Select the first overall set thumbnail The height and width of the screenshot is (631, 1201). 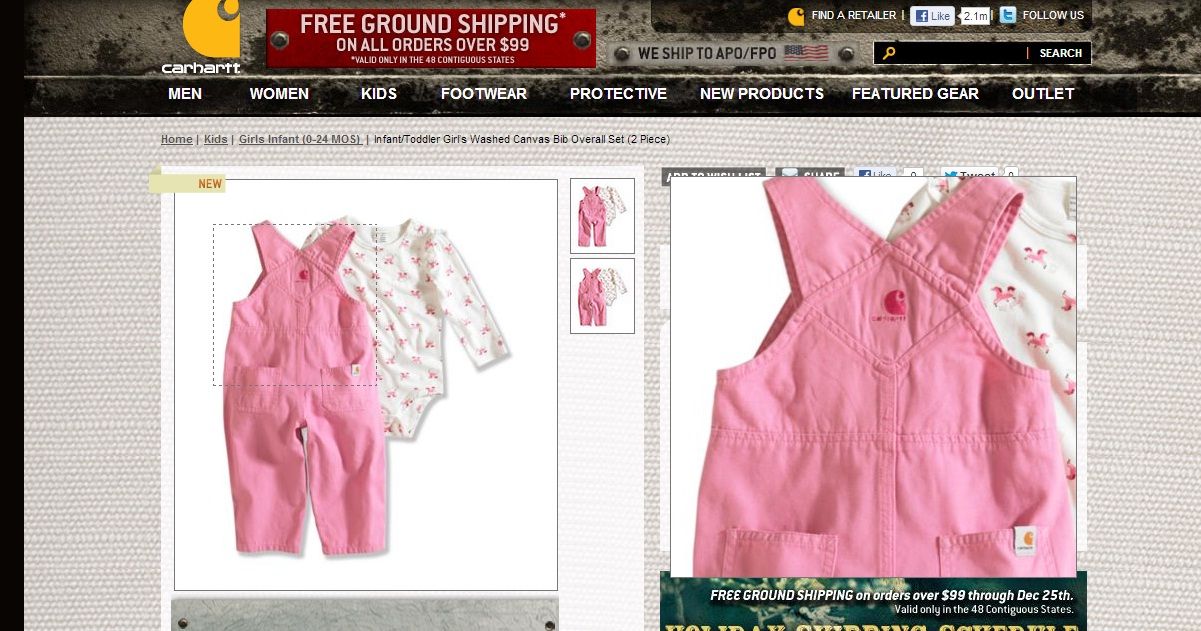click(x=602, y=215)
